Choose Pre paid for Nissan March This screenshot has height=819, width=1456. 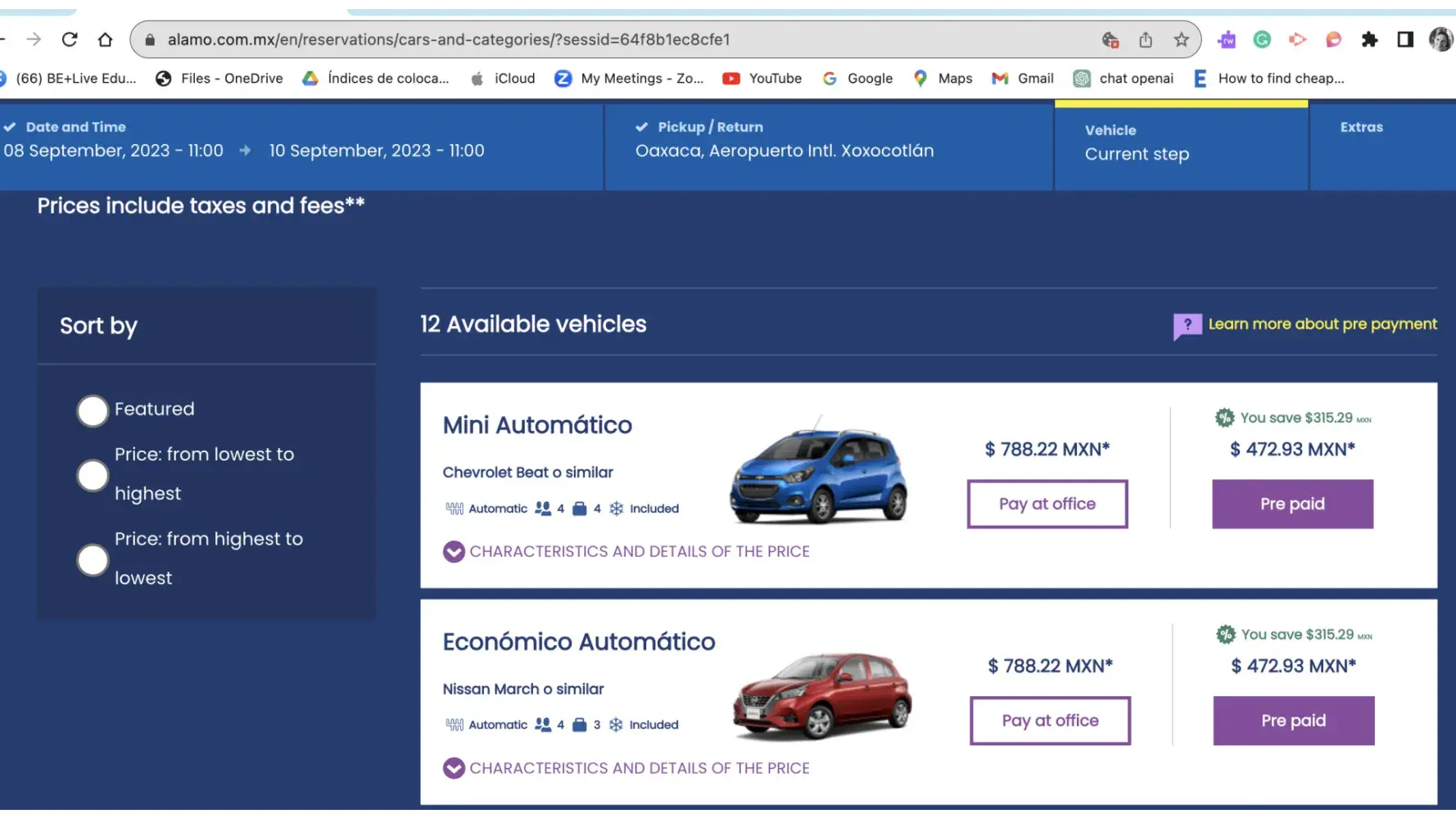(1293, 721)
